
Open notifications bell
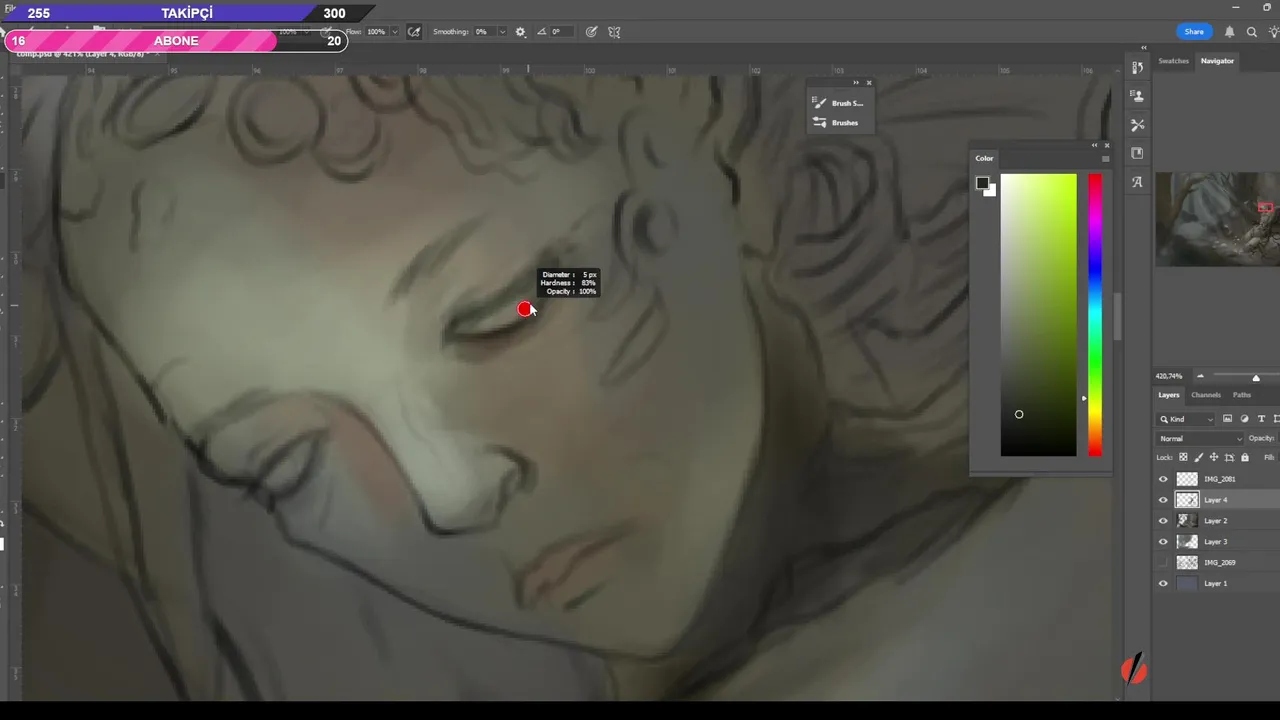click(x=1229, y=32)
